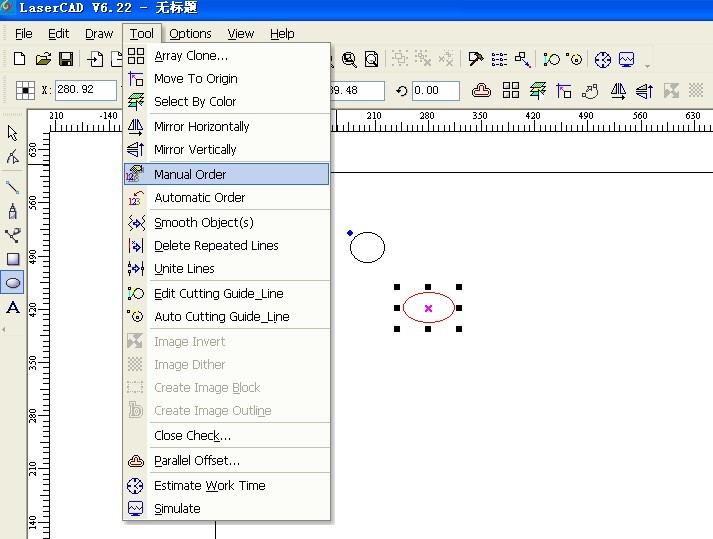Screen dimensions: 713x539
Task: Select the arrow pick tool
Action: [13, 134]
